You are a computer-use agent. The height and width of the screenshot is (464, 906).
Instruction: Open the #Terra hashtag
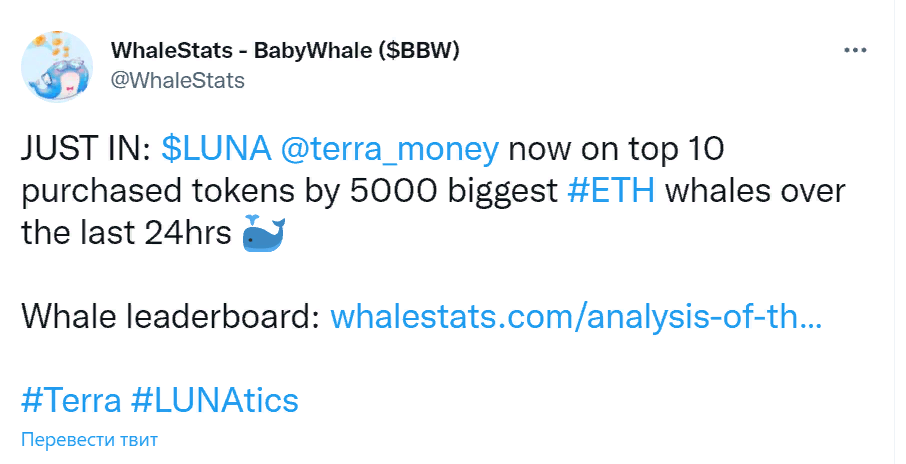tap(70, 401)
